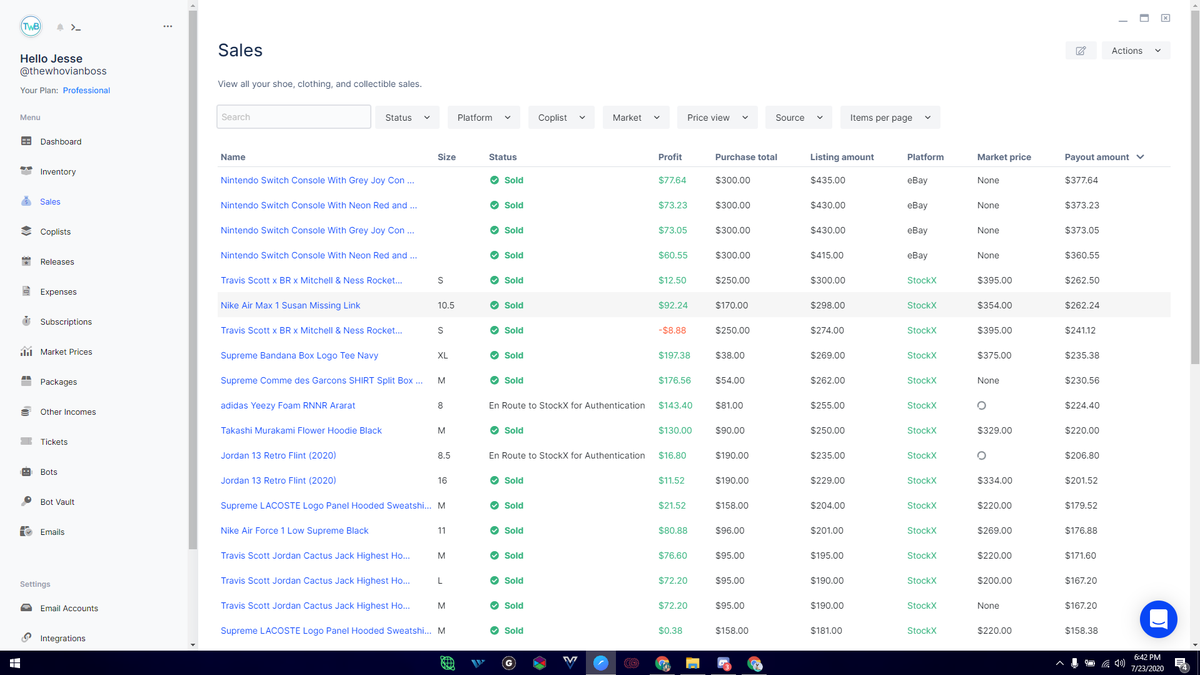Image resolution: width=1200 pixels, height=675 pixels.
Task: Sort by the Purchase total header
Action: 746,157
